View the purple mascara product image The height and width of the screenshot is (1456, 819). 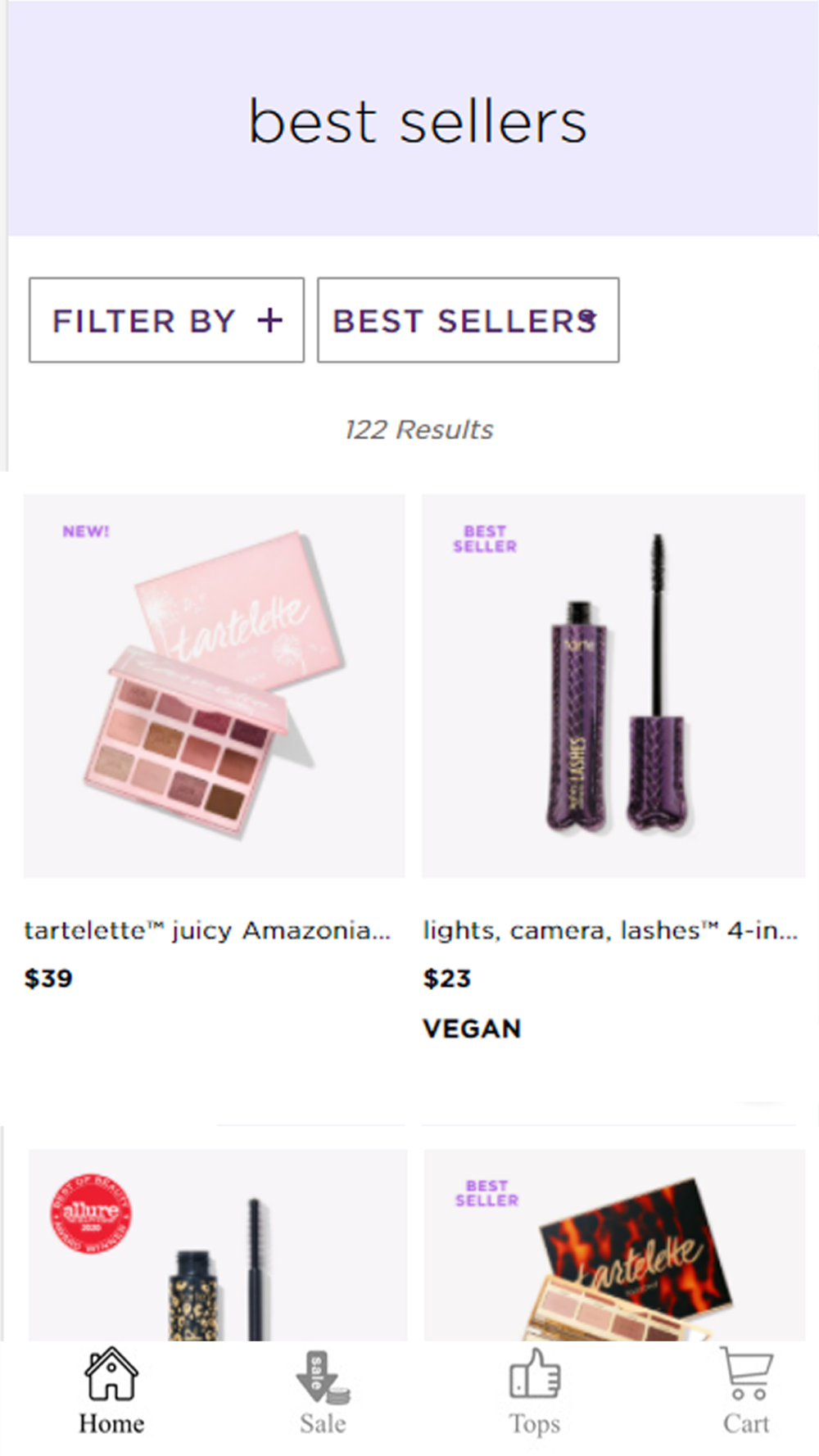(x=613, y=686)
